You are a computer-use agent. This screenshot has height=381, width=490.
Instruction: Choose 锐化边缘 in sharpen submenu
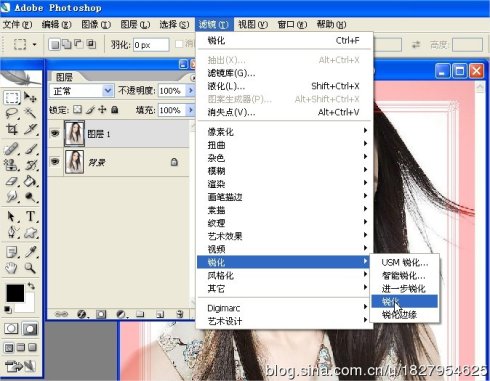(x=405, y=314)
